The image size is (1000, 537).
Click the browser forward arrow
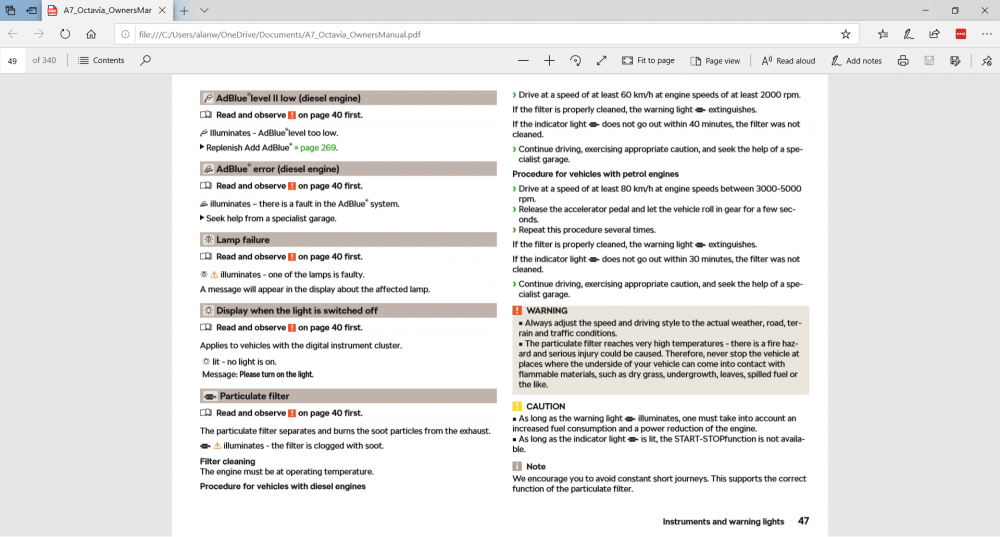coord(39,34)
